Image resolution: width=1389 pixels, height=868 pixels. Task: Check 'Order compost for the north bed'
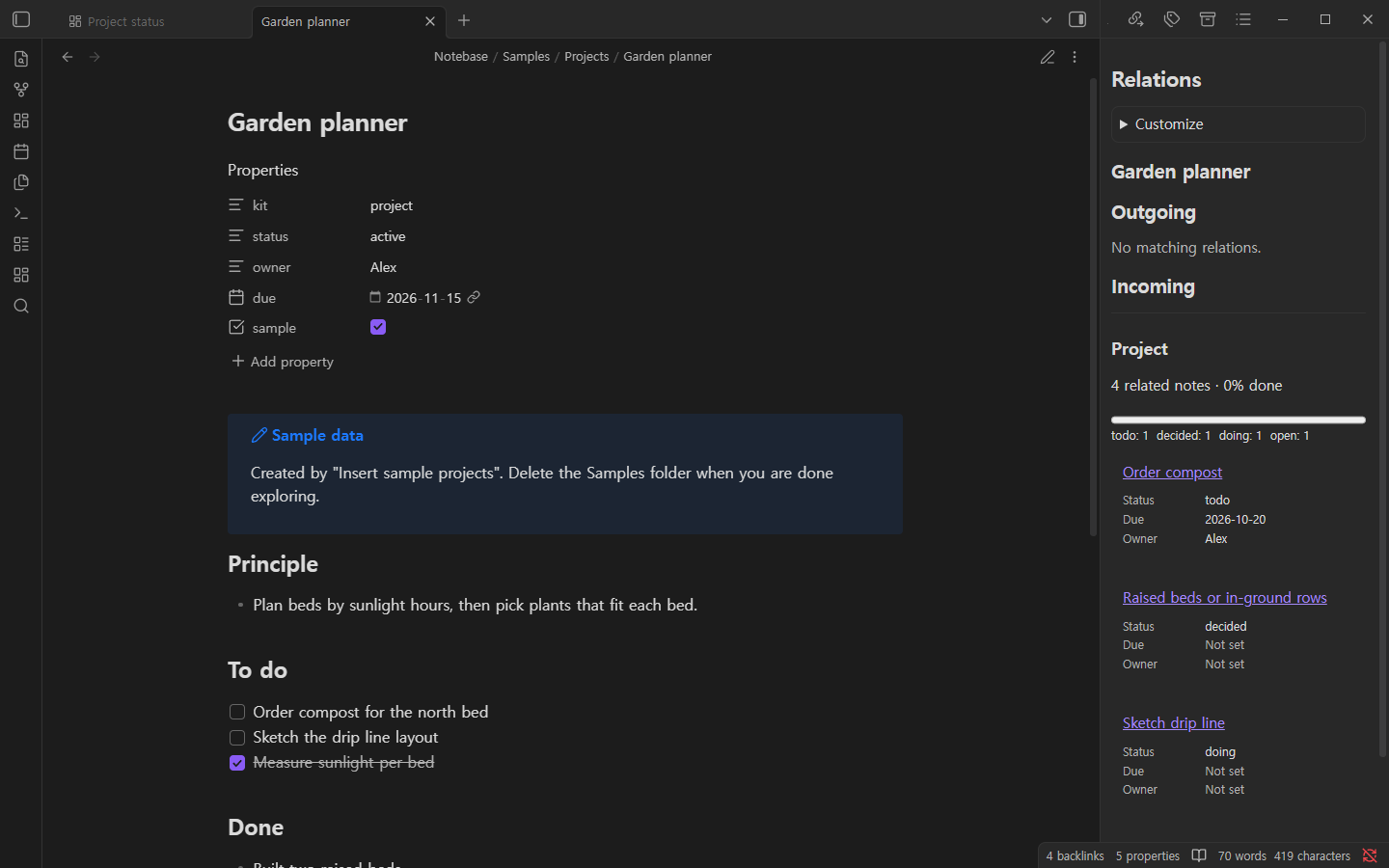237,712
